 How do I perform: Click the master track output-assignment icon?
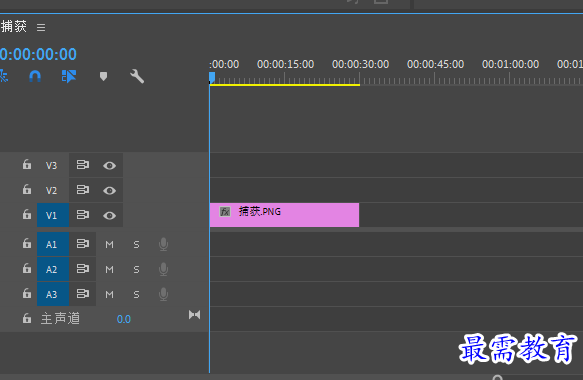click(194, 315)
